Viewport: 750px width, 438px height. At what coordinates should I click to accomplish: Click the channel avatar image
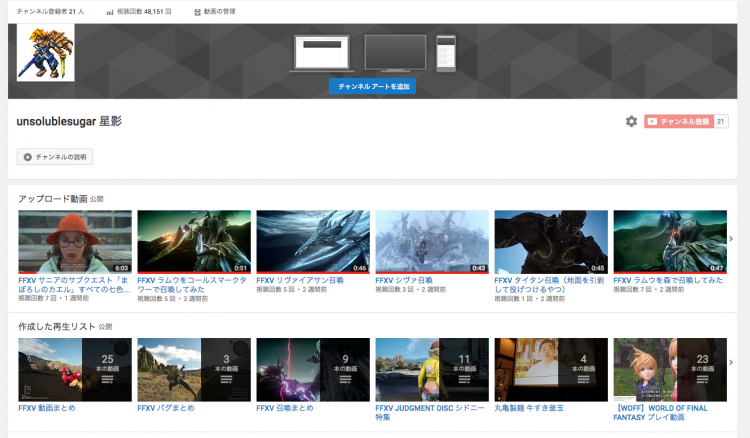tap(45, 53)
